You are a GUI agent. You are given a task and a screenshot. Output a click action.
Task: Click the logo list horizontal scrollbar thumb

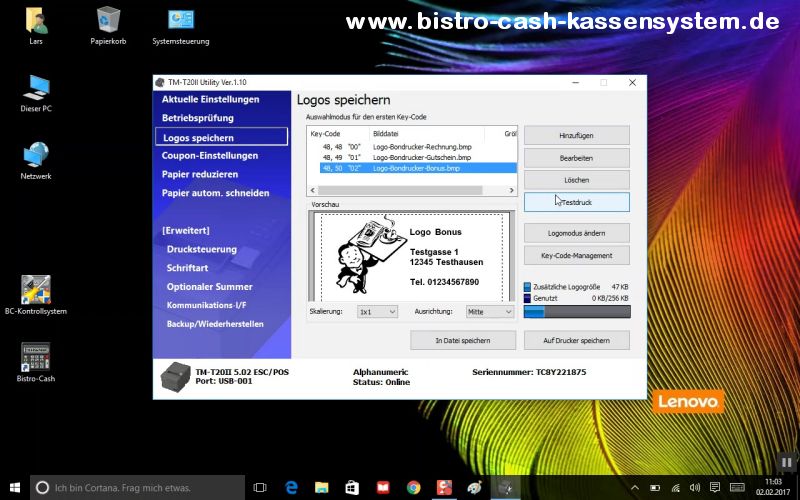pos(400,190)
